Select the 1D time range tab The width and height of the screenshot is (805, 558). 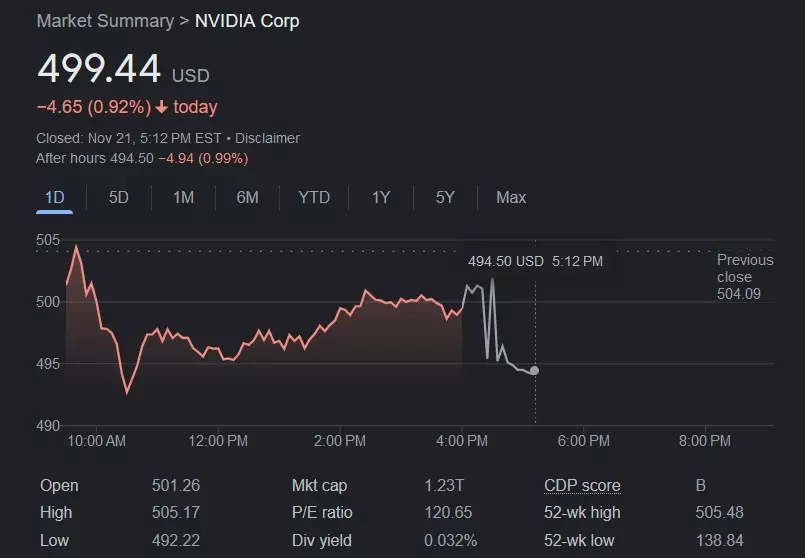(54, 198)
